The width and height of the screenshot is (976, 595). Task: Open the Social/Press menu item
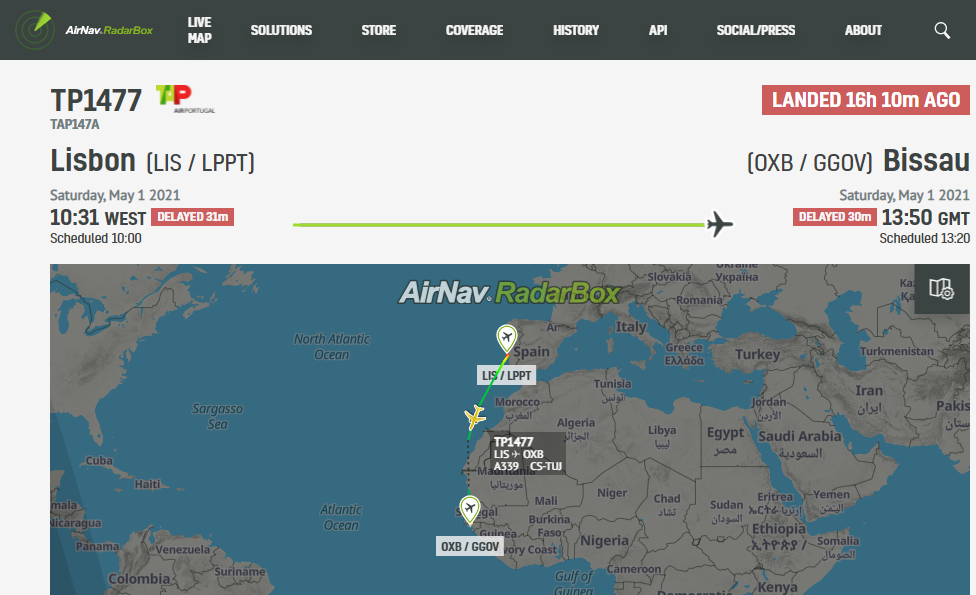tap(756, 30)
